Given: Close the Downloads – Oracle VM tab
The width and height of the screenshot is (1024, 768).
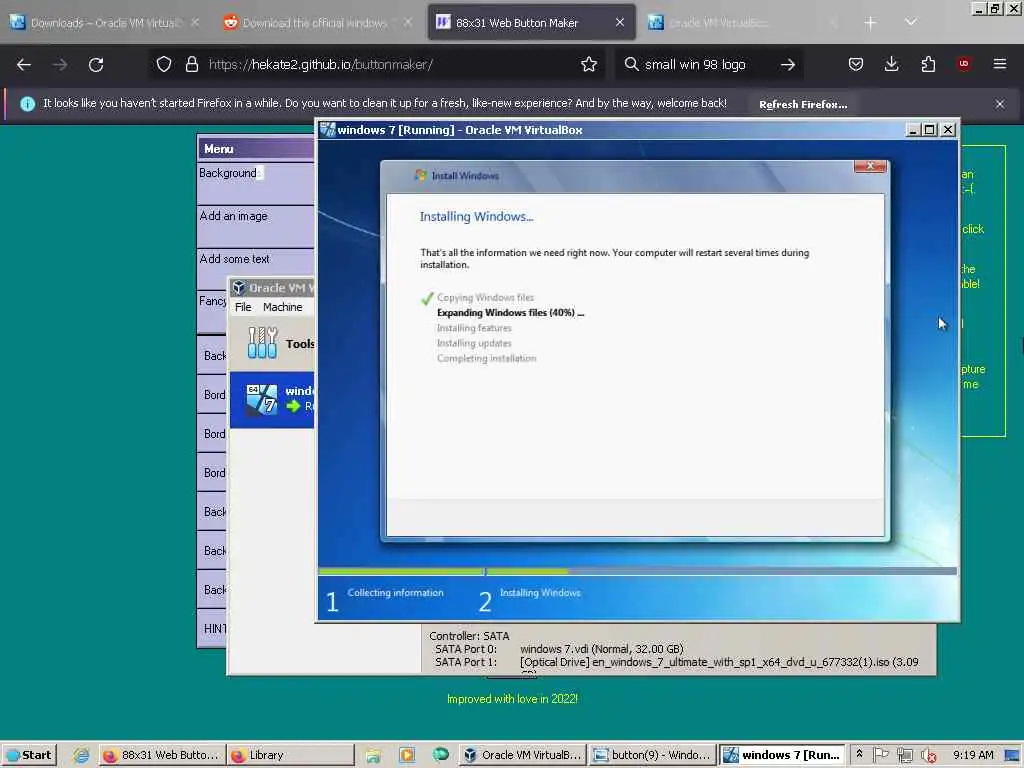Looking at the screenshot, I should pos(195,23).
